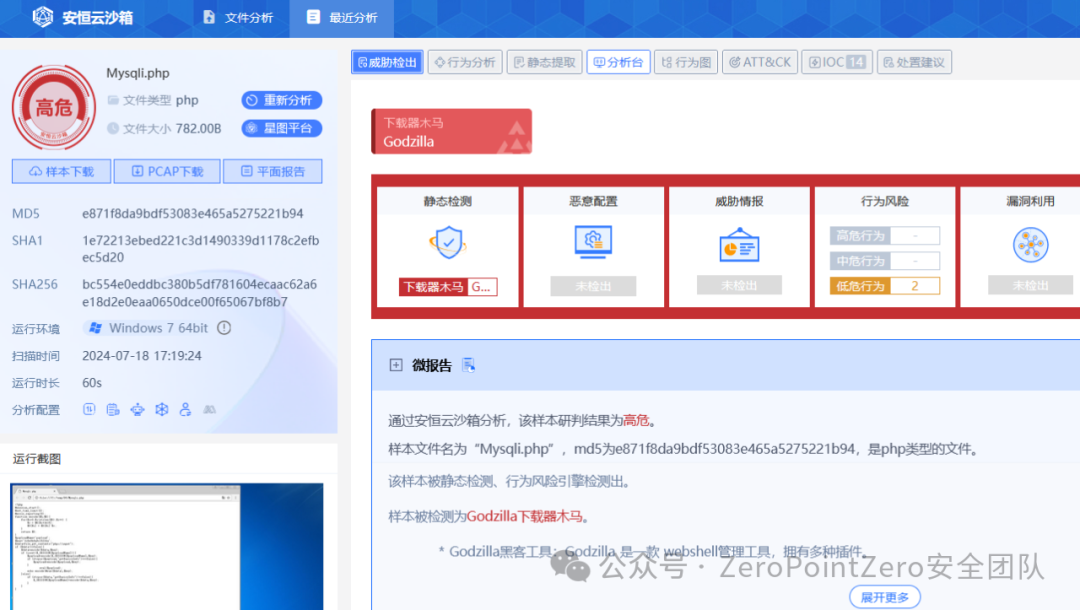Click the 安恒云沙箱 logo icon

tap(43, 17)
